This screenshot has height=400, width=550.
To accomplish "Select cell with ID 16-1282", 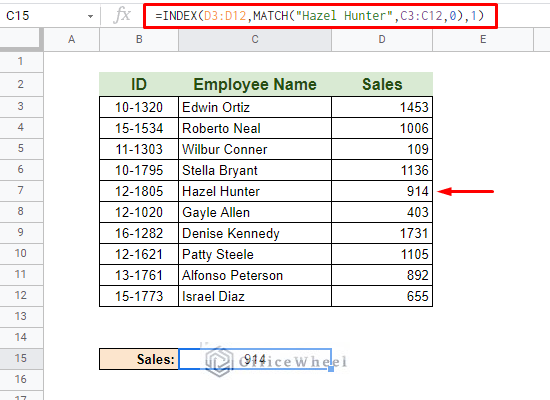I will 139,233.
